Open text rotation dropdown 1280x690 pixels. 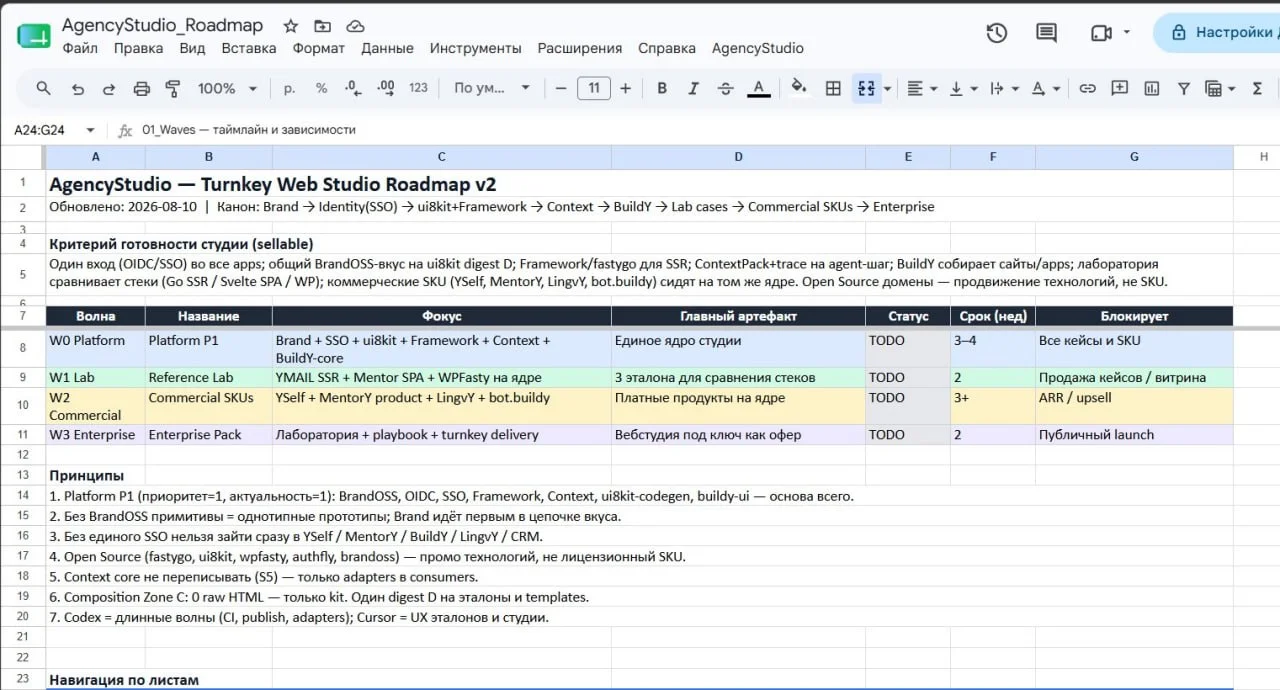point(1044,88)
